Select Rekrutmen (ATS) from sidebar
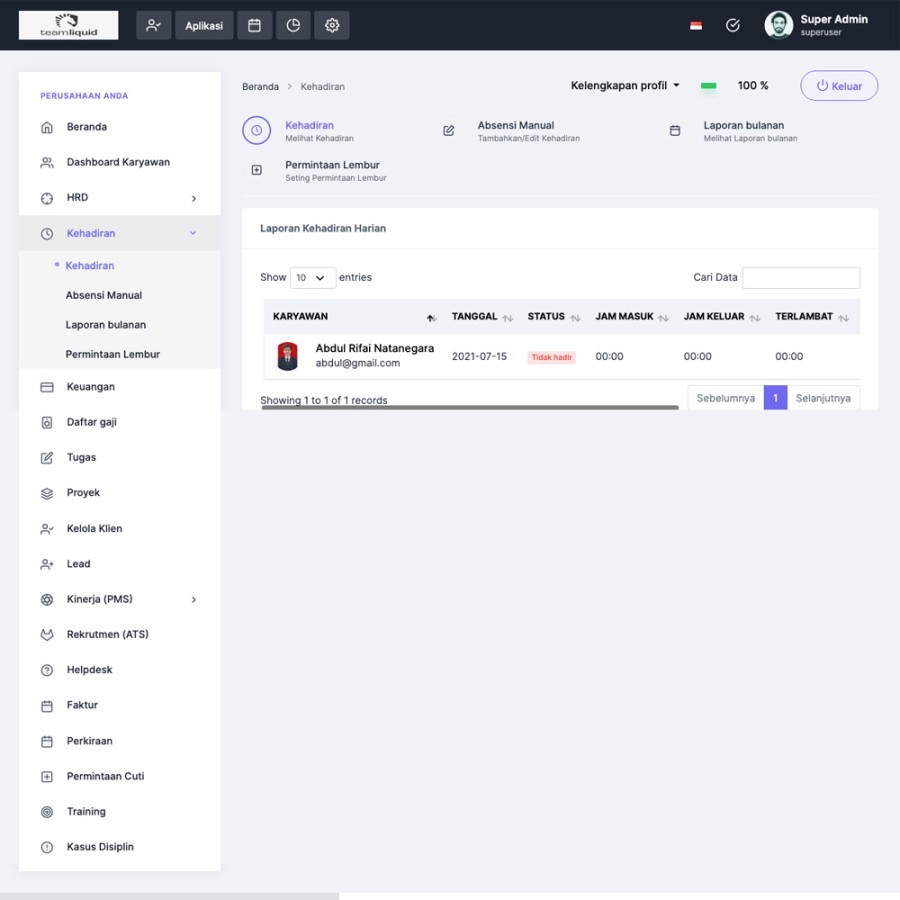The height and width of the screenshot is (900, 900). coord(107,634)
